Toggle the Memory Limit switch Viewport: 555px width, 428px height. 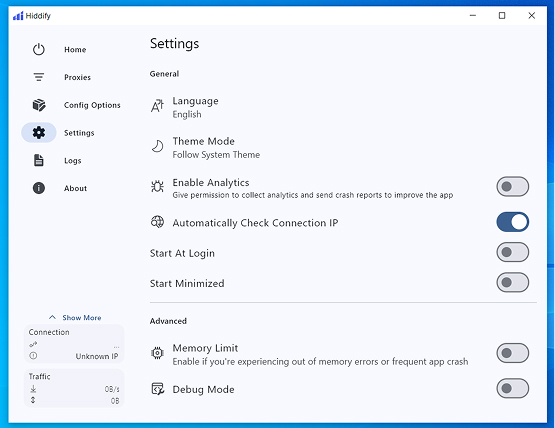point(513,353)
